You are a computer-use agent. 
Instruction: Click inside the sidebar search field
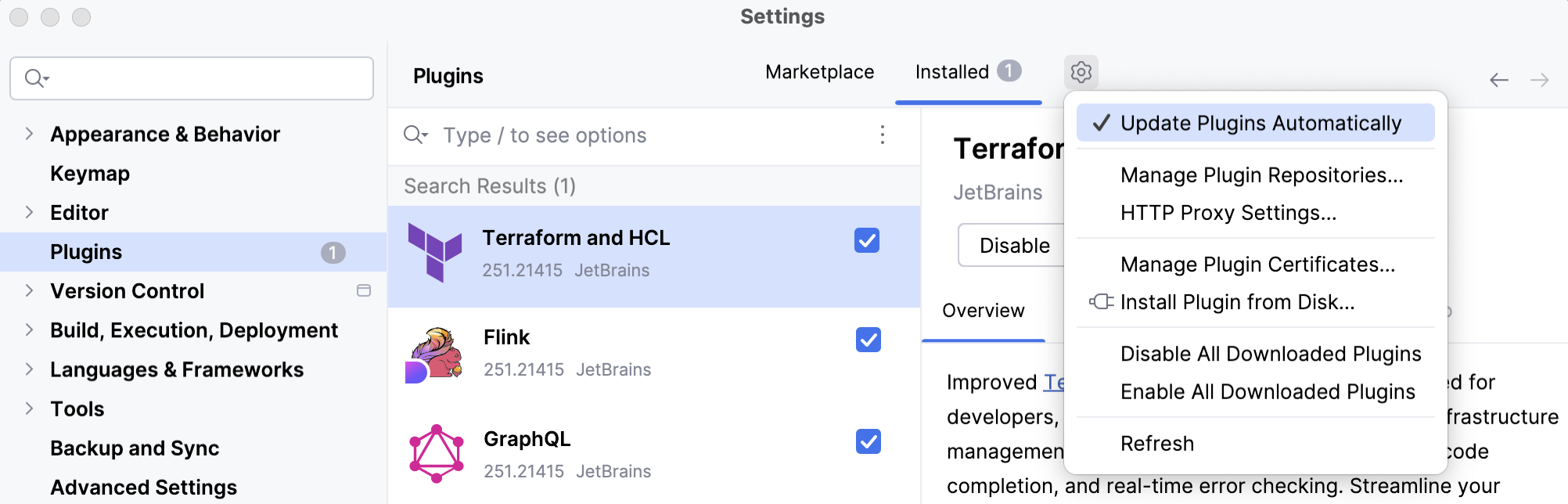pyautogui.click(x=191, y=77)
